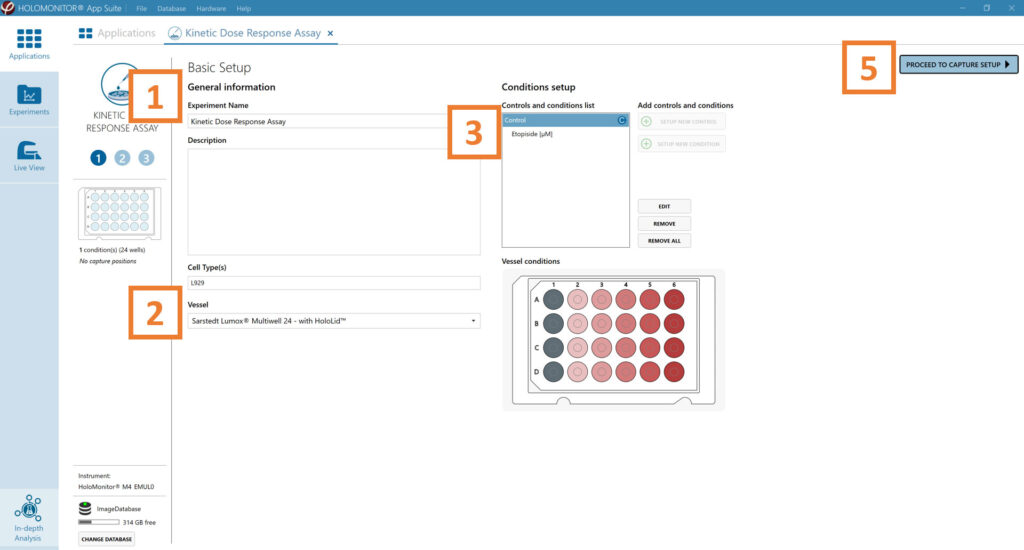The image size is (1024, 550).
Task: Close the Kinetic Dose Response Assay tab
Action: (330, 33)
